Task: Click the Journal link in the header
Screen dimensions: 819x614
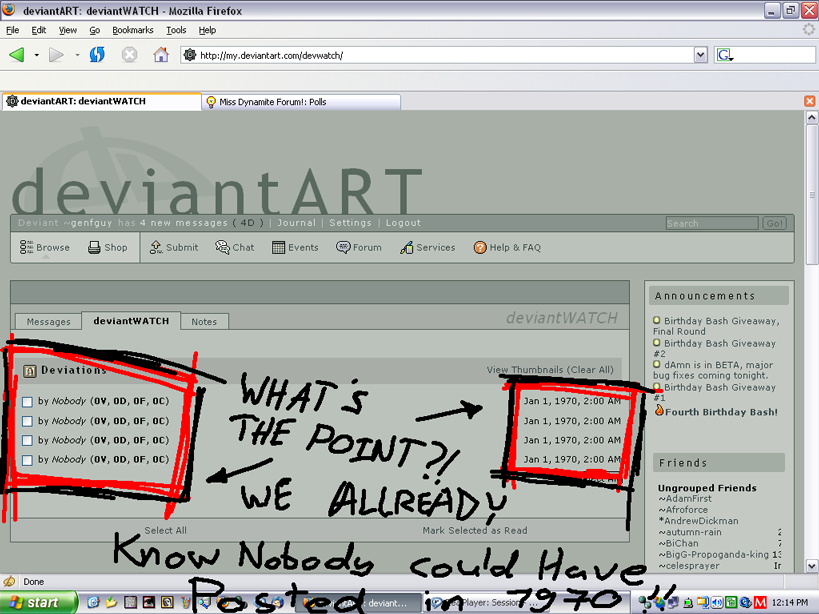Action: coord(296,223)
